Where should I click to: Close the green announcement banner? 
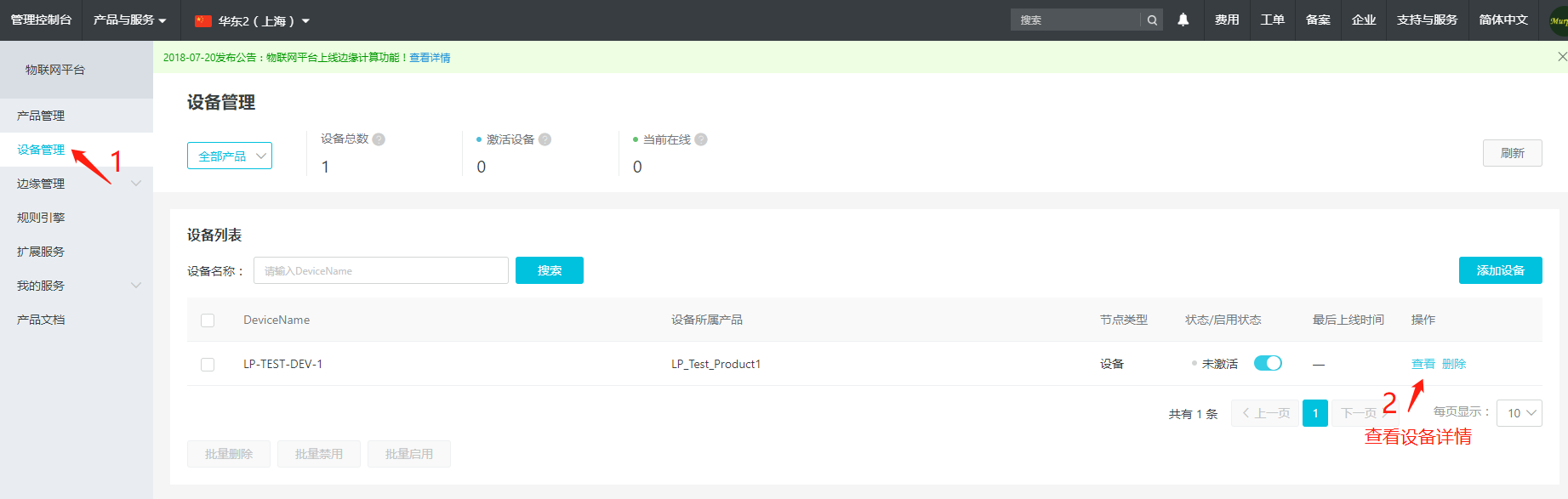click(x=1561, y=57)
